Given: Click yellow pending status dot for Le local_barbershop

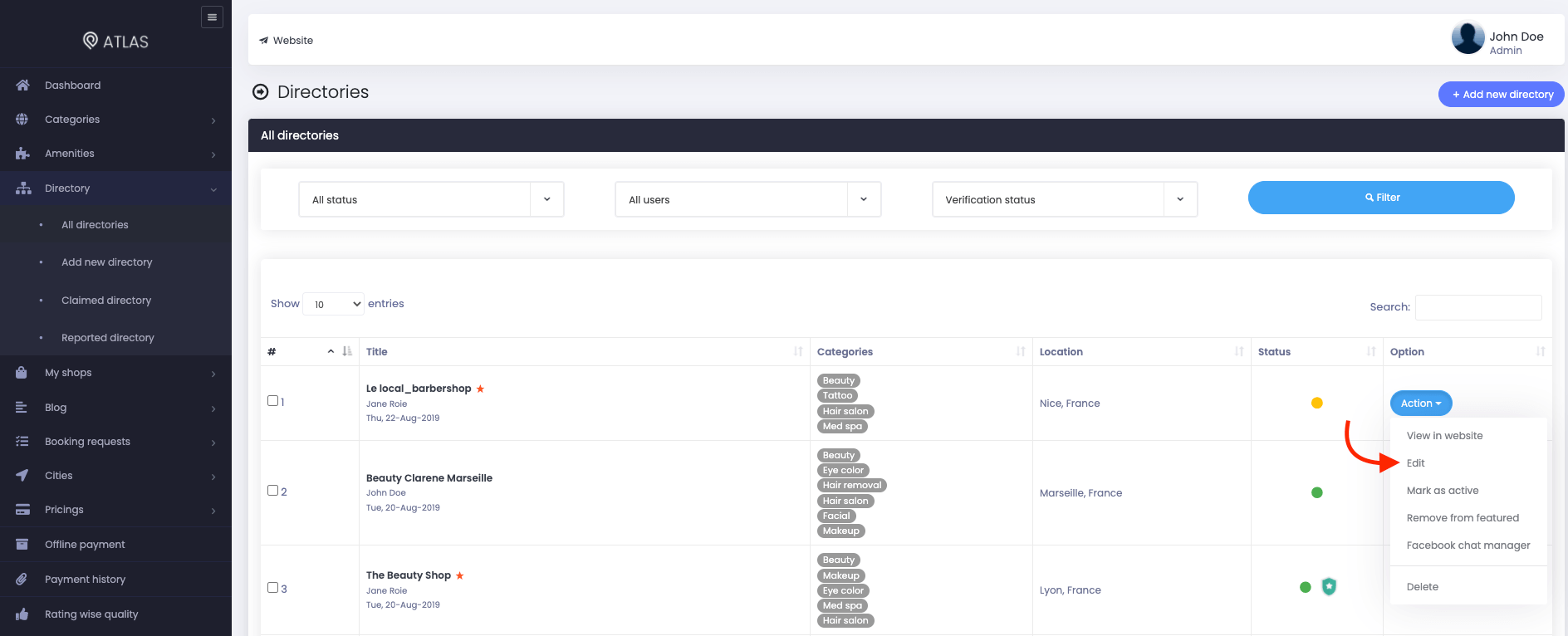Looking at the screenshot, I should tap(1317, 403).
